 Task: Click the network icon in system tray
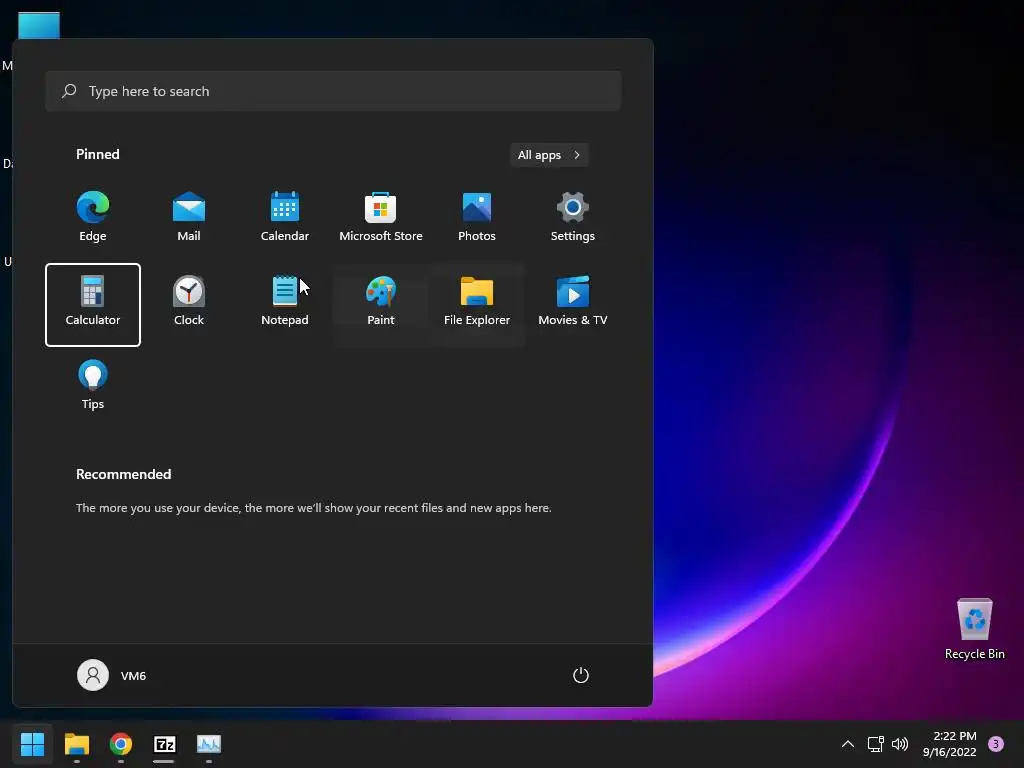[x=875, y=744]
